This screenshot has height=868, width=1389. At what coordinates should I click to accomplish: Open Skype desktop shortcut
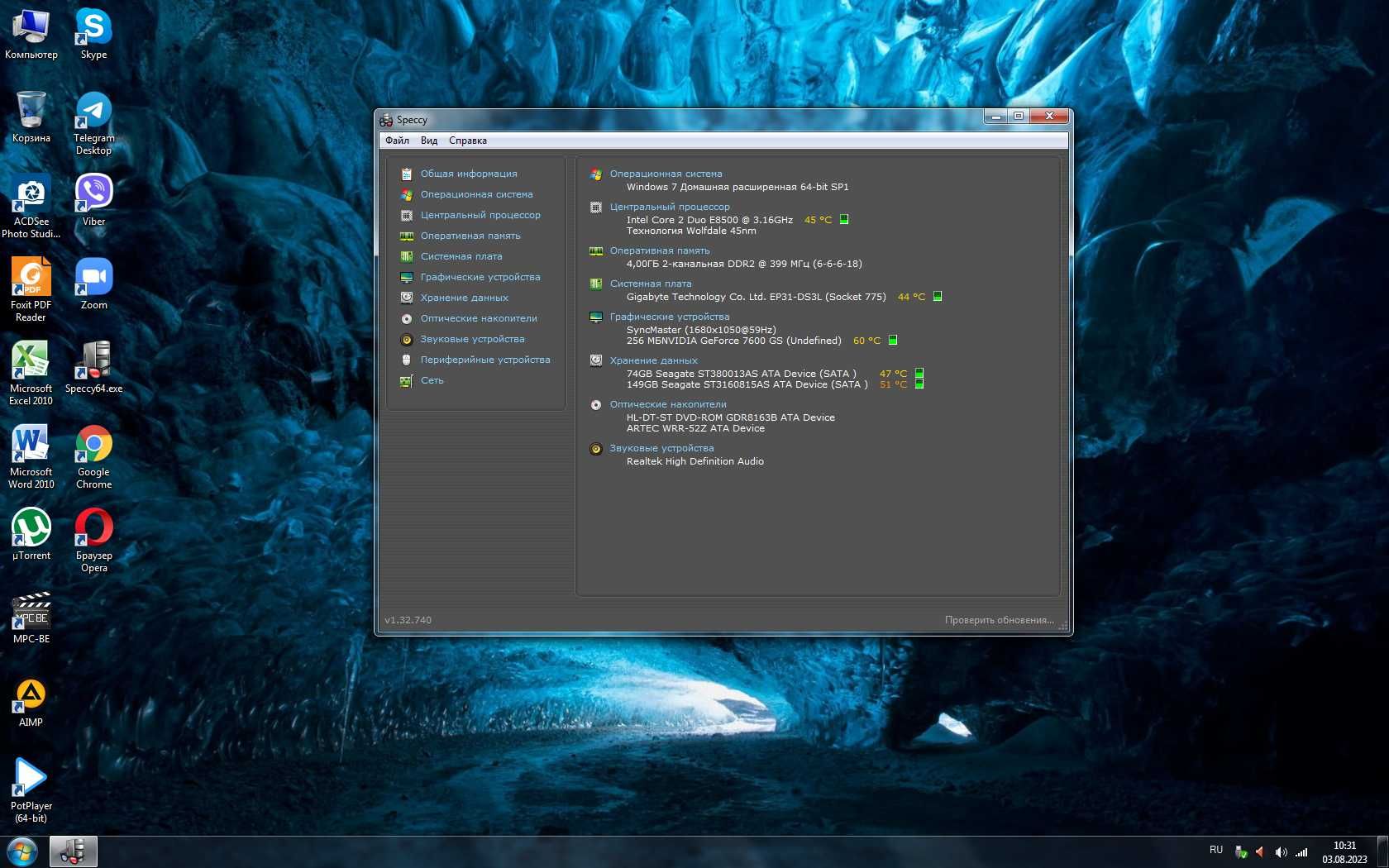coord(93,33)
